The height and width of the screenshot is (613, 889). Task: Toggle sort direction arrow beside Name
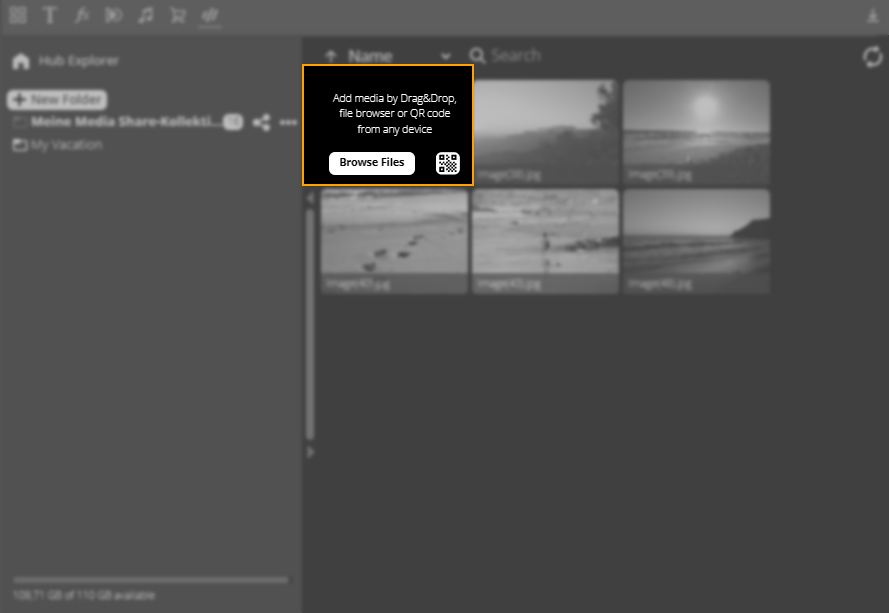pos(331,56)
